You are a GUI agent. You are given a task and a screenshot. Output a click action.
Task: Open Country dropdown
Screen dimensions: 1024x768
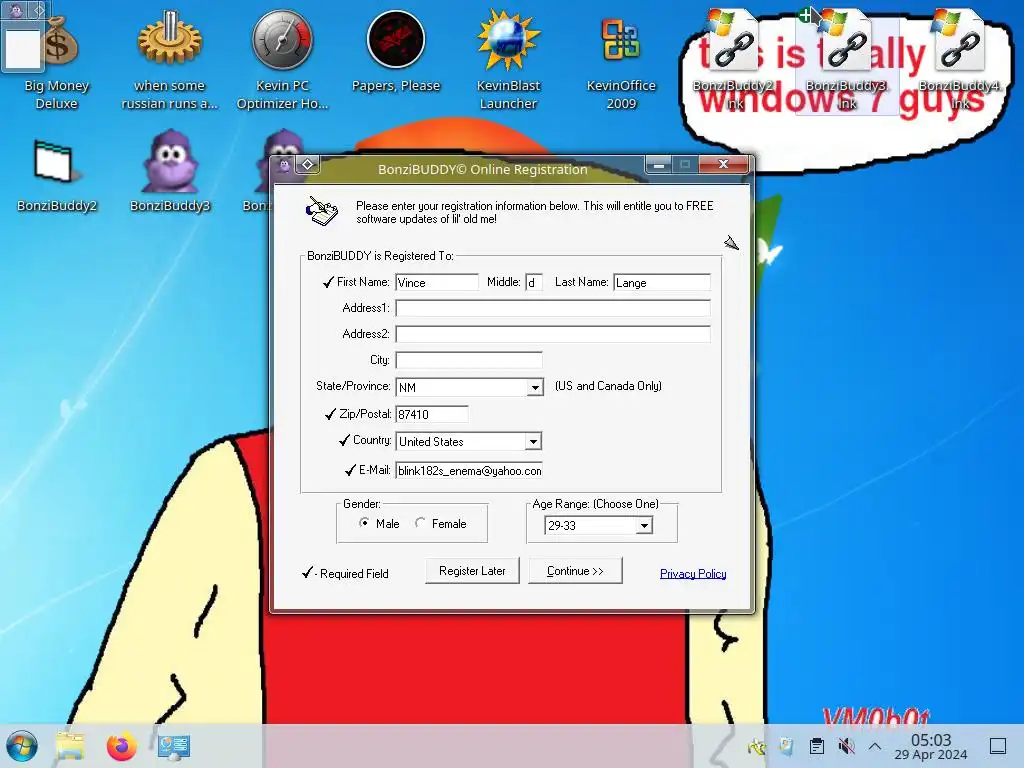click(x=533, y=441)
